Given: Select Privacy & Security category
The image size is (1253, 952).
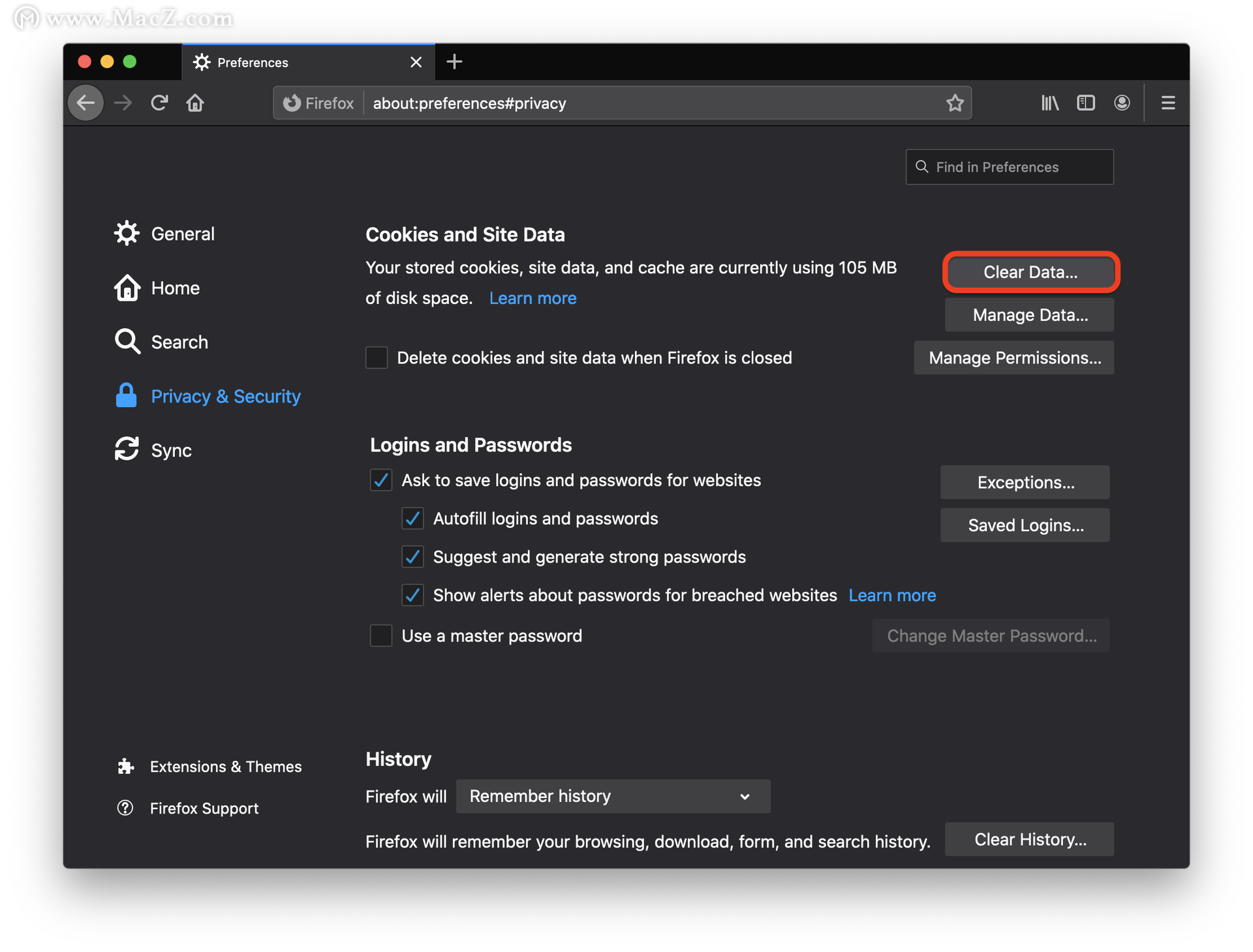Looking at the screenshot, I should coord(208,396).
